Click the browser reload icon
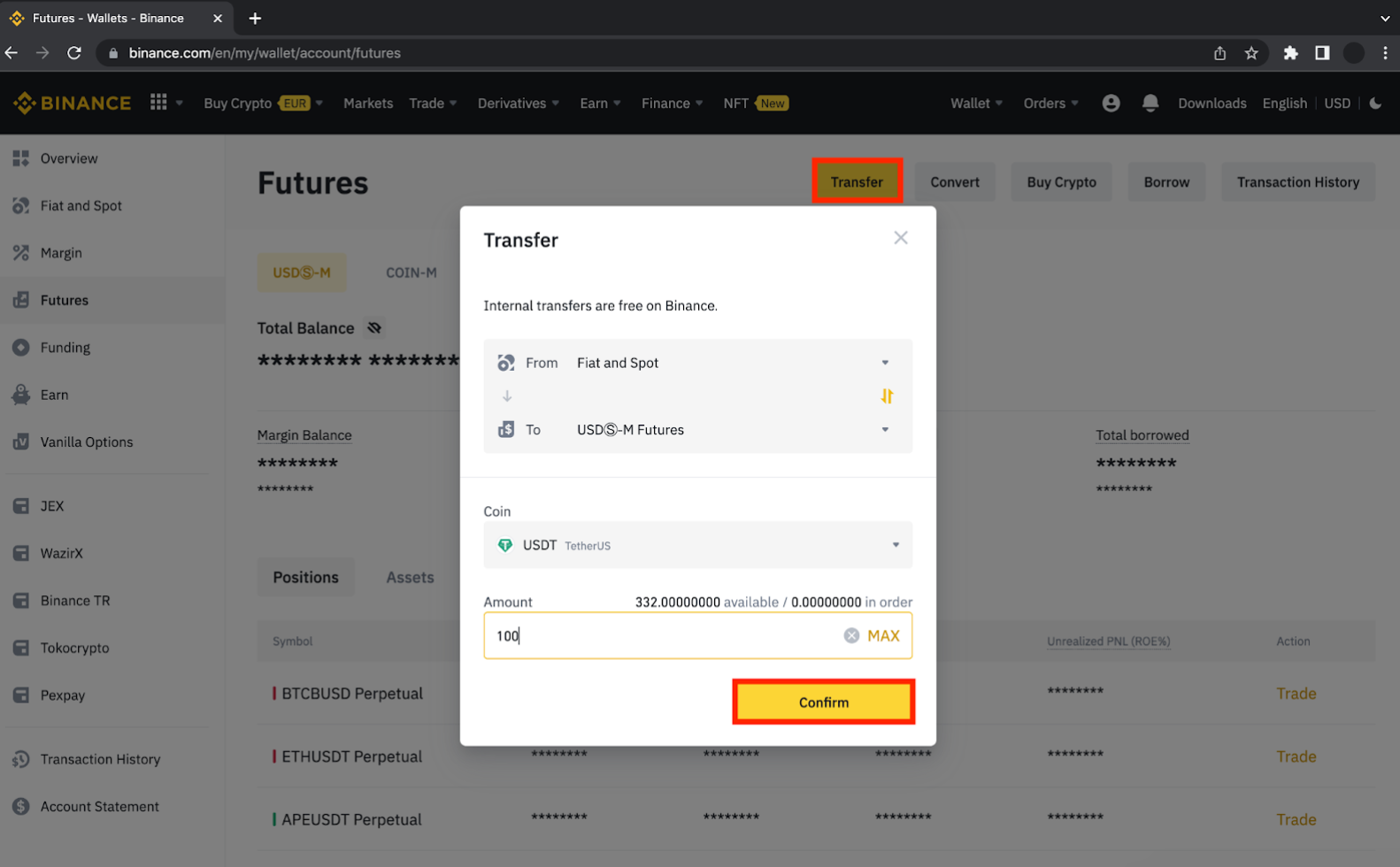This screenshot has width=1400, height=867. pyautogui.click(x=74, y=53)
